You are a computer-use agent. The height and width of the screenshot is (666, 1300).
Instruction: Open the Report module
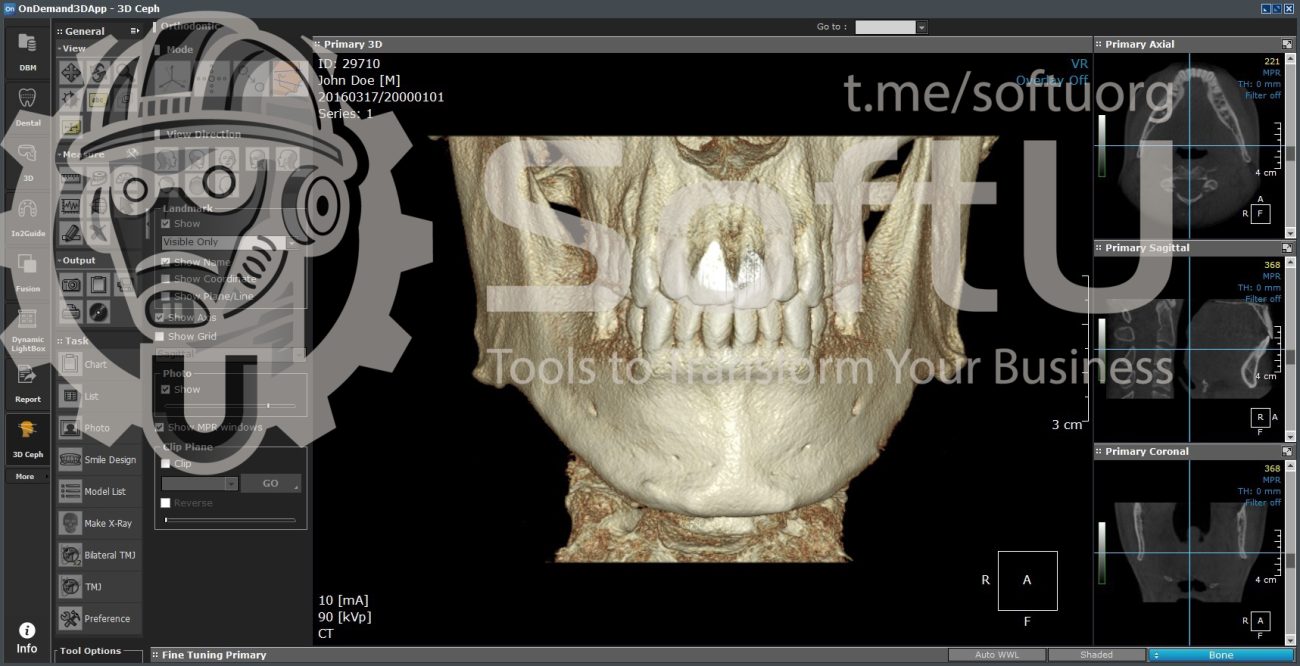pos(27,384)
